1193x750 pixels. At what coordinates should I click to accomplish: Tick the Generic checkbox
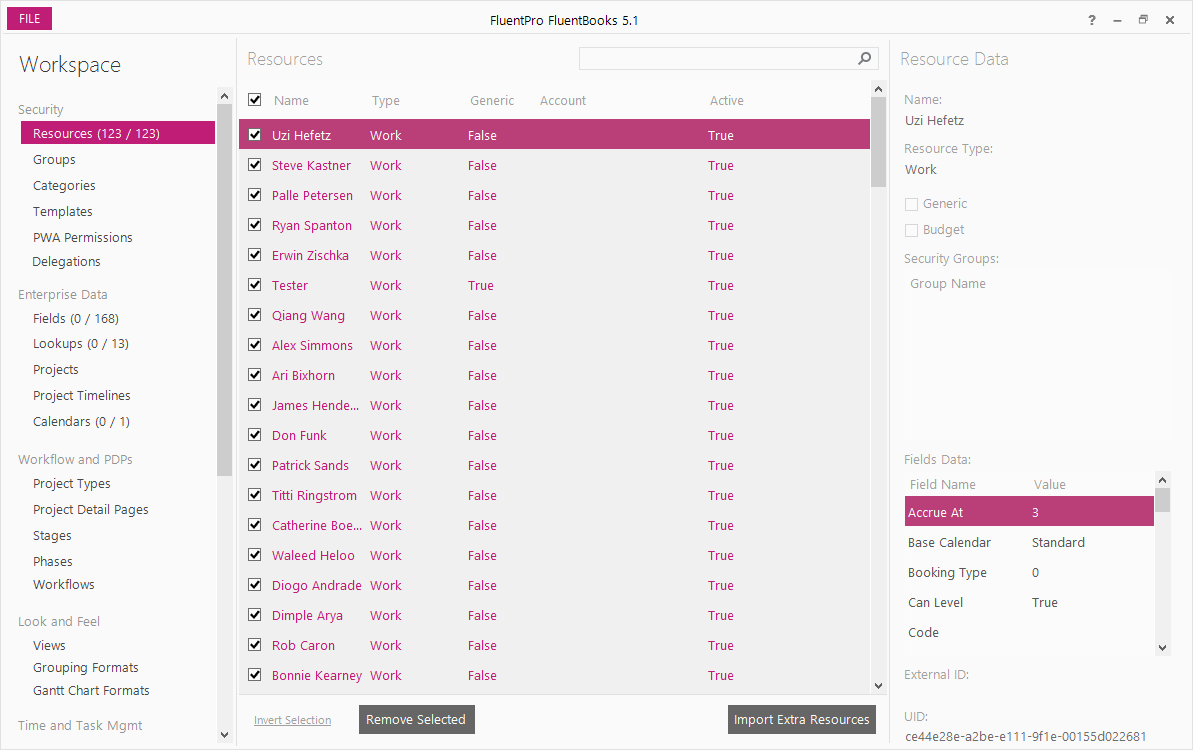click(911, 204)
